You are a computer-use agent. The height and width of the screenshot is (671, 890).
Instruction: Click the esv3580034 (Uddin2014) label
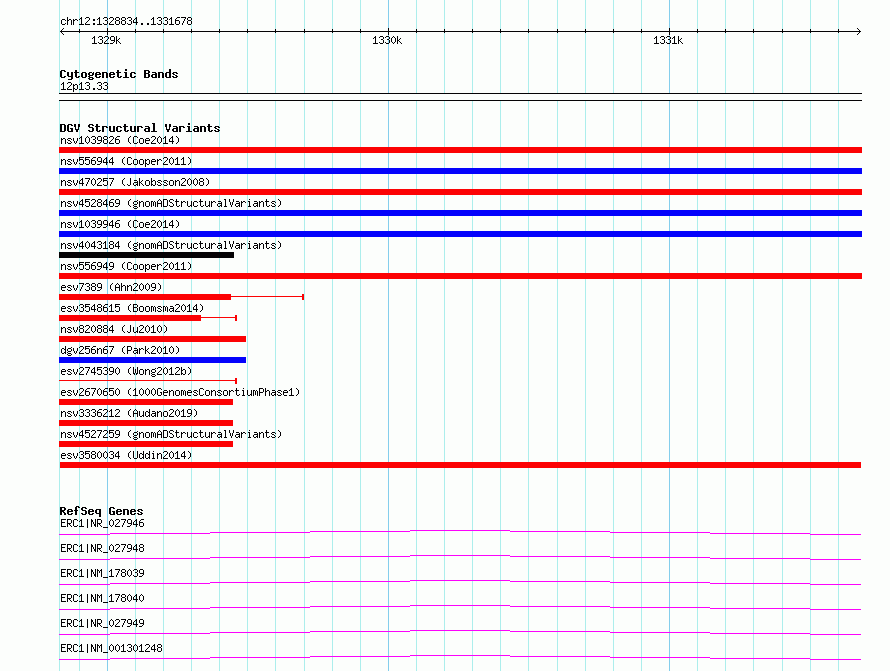tap(126, 455)
